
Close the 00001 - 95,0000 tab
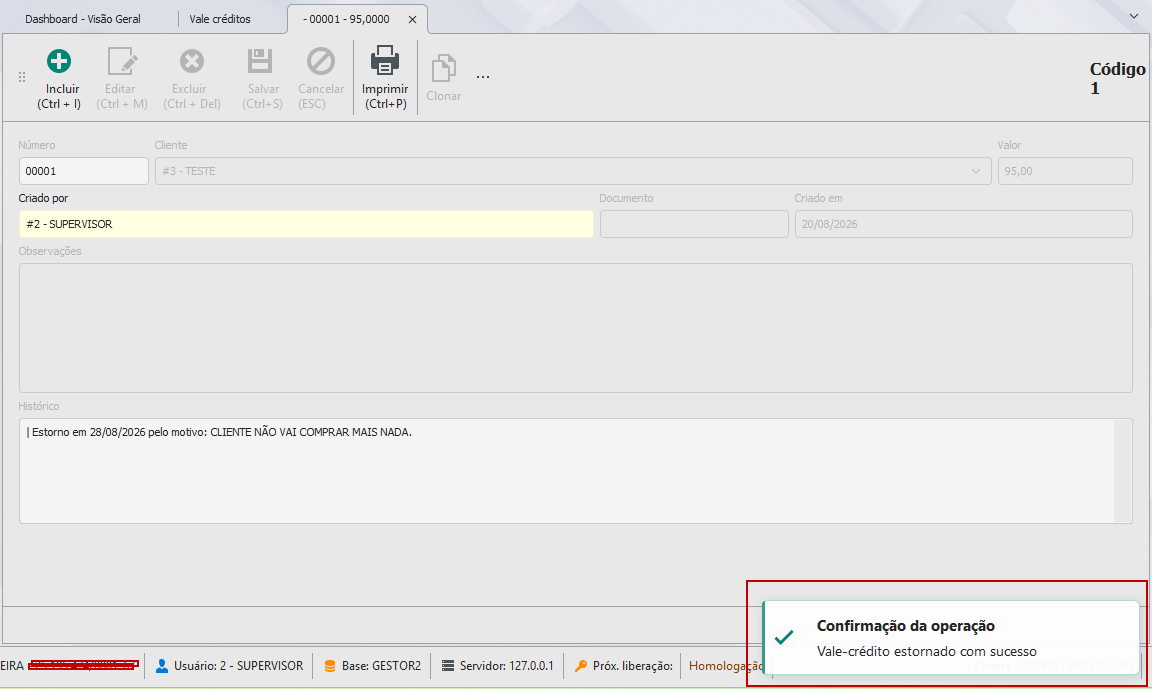click(x=412, y=20)
